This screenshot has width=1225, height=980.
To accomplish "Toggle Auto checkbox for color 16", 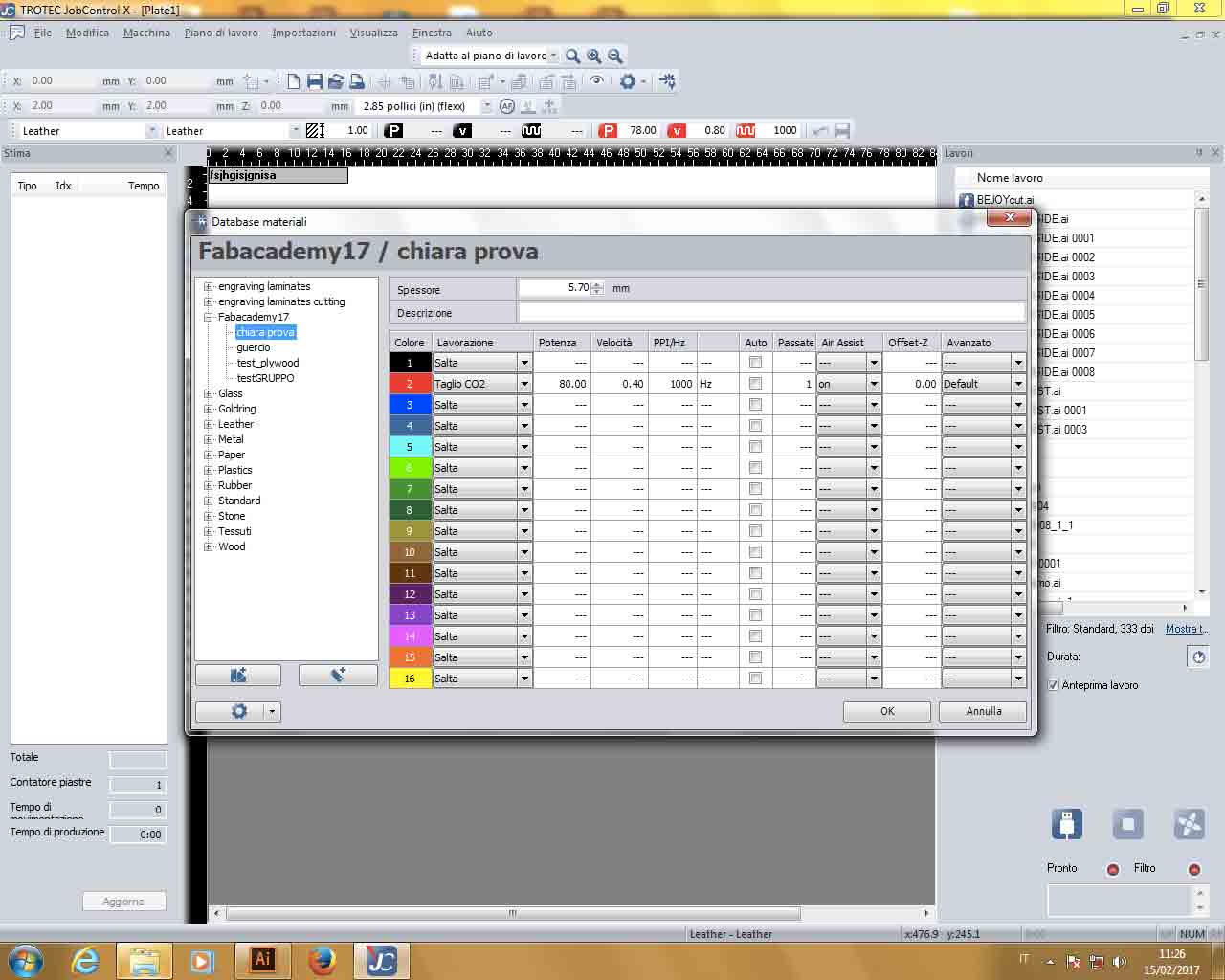I will tap(755, 679).
